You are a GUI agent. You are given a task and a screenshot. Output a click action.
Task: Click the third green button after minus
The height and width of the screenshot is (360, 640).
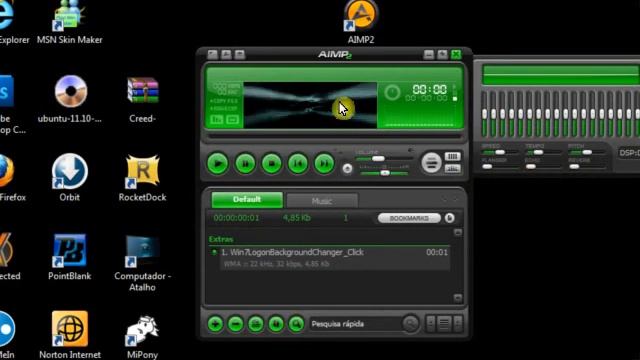coord(256,324)
